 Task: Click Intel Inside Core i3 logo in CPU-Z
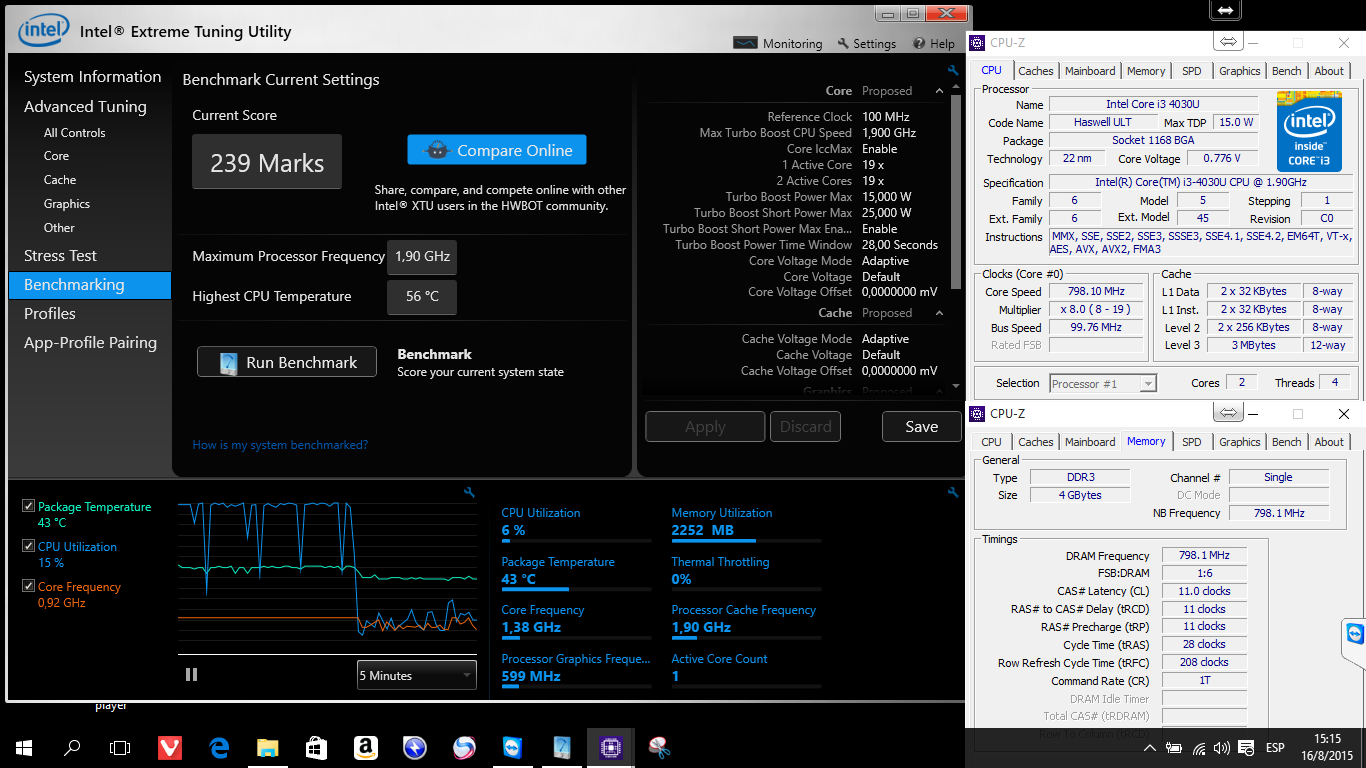coord(1308,131)
